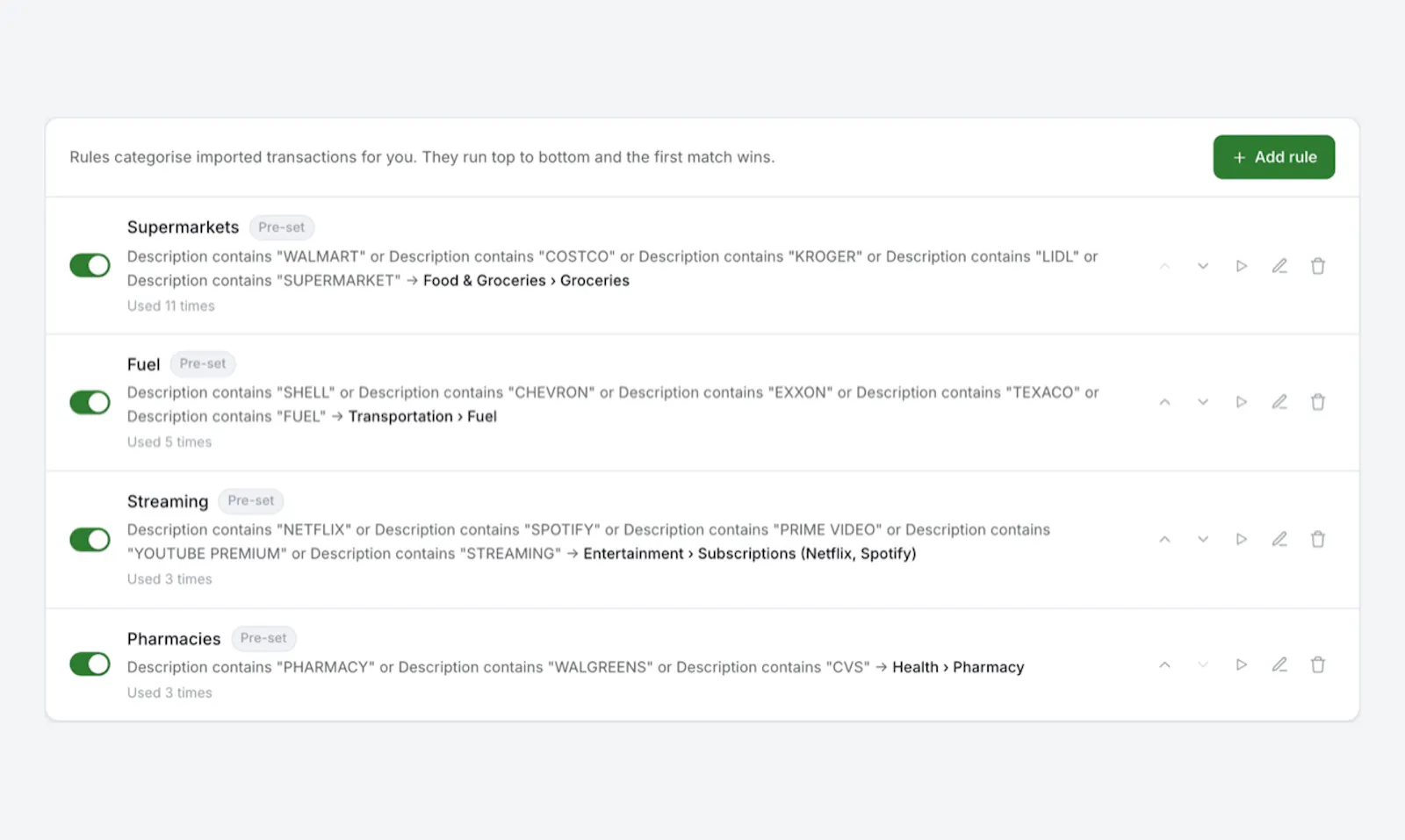Run the Pharmacies rule with the play icon
Screen dimensions: 1405x840
(x=1241, y=664)
